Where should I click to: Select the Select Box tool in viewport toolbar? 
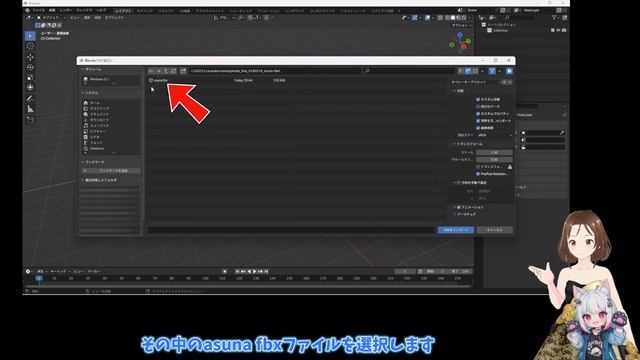pos(30,36)
